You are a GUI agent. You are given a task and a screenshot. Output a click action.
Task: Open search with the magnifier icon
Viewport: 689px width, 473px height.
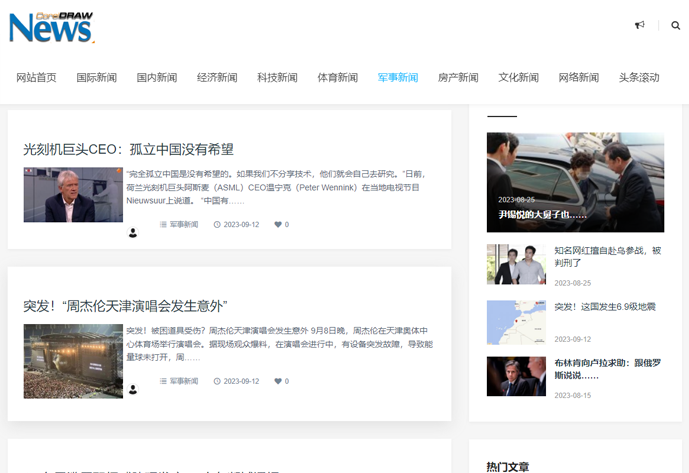[x=676, y=26]
